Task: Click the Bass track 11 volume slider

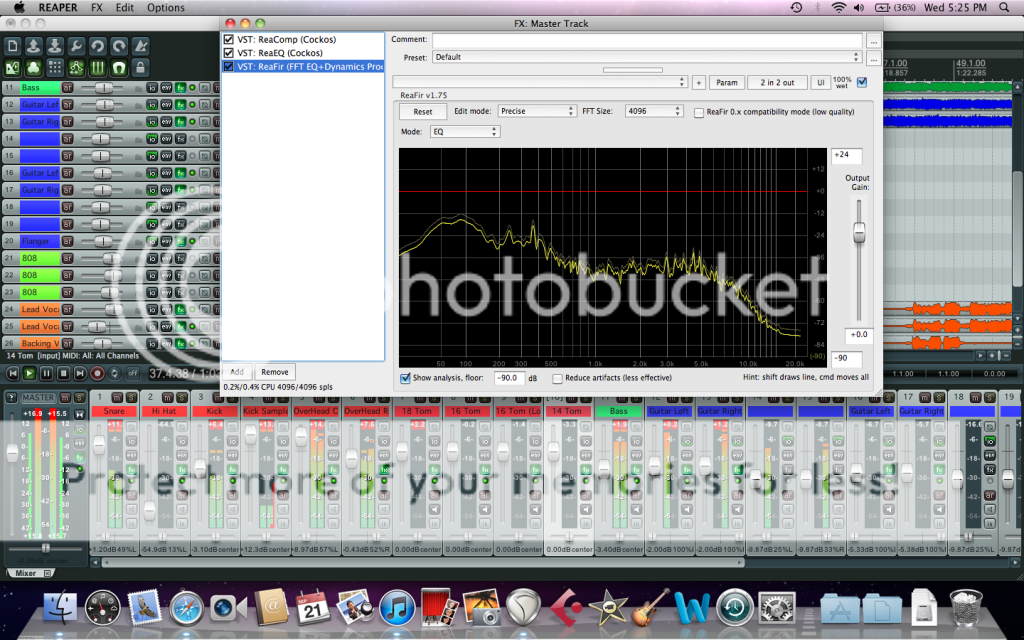Action: [103, 88]
